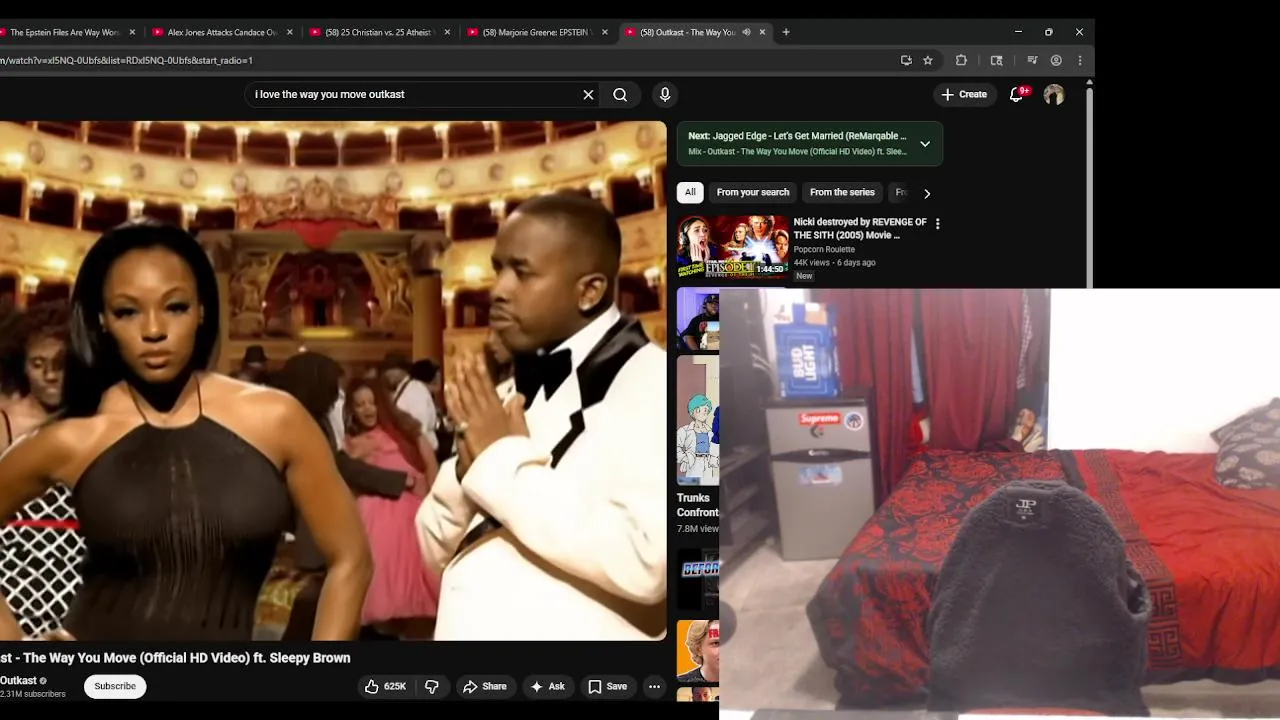
Task: Open the Ask AI button
Action: 548,686
